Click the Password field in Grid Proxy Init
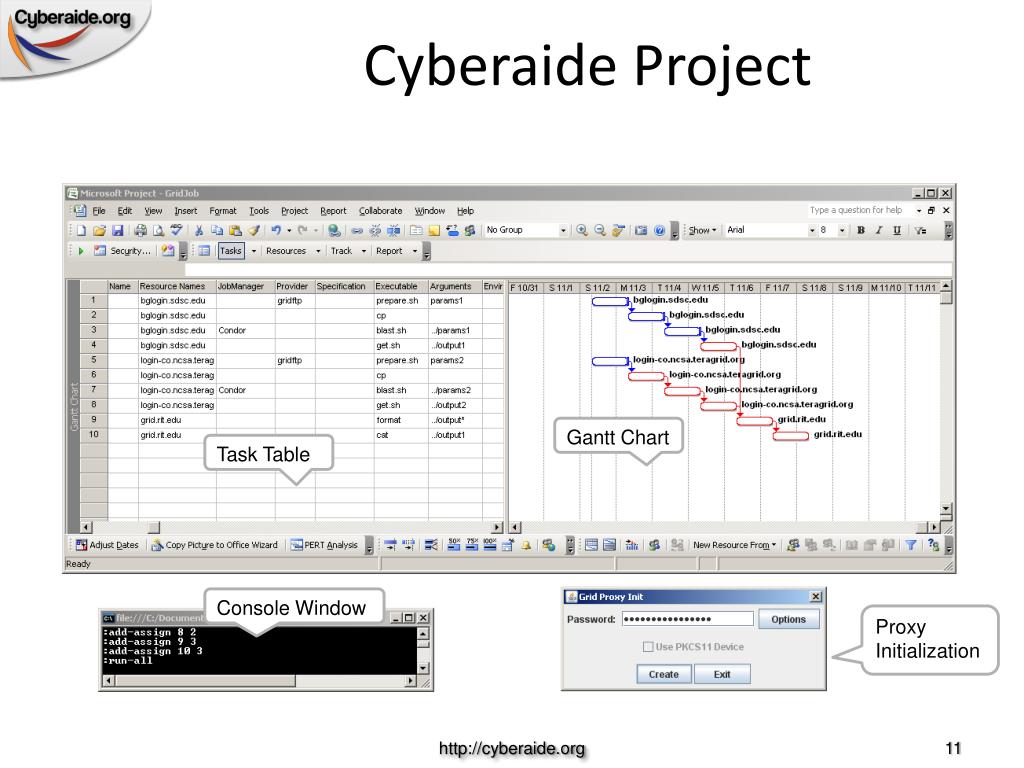Image resolution: width=1024 pixels, height=768 pixels. (688, 619)
